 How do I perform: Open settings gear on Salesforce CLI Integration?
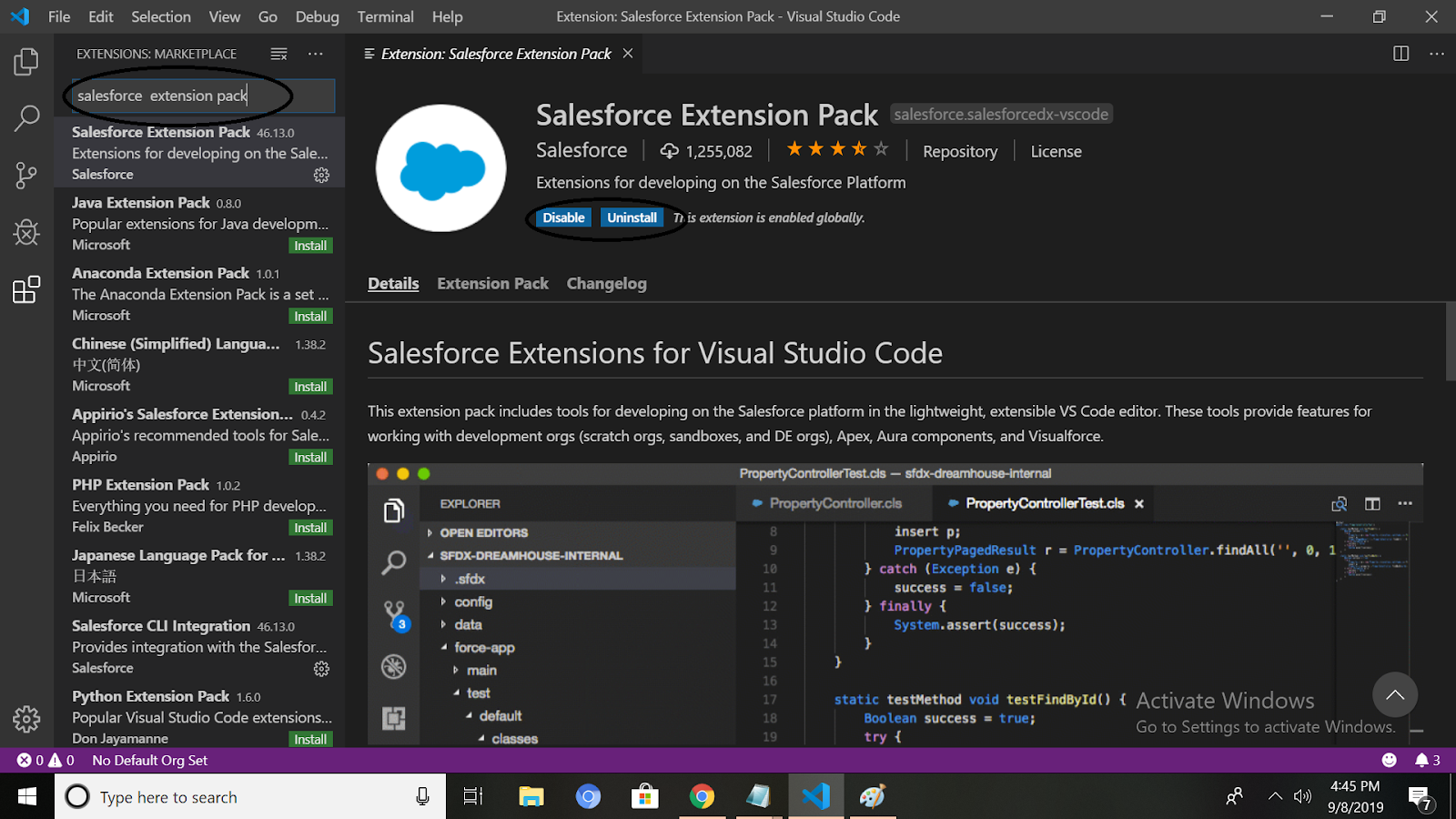(x=321, y=669)
